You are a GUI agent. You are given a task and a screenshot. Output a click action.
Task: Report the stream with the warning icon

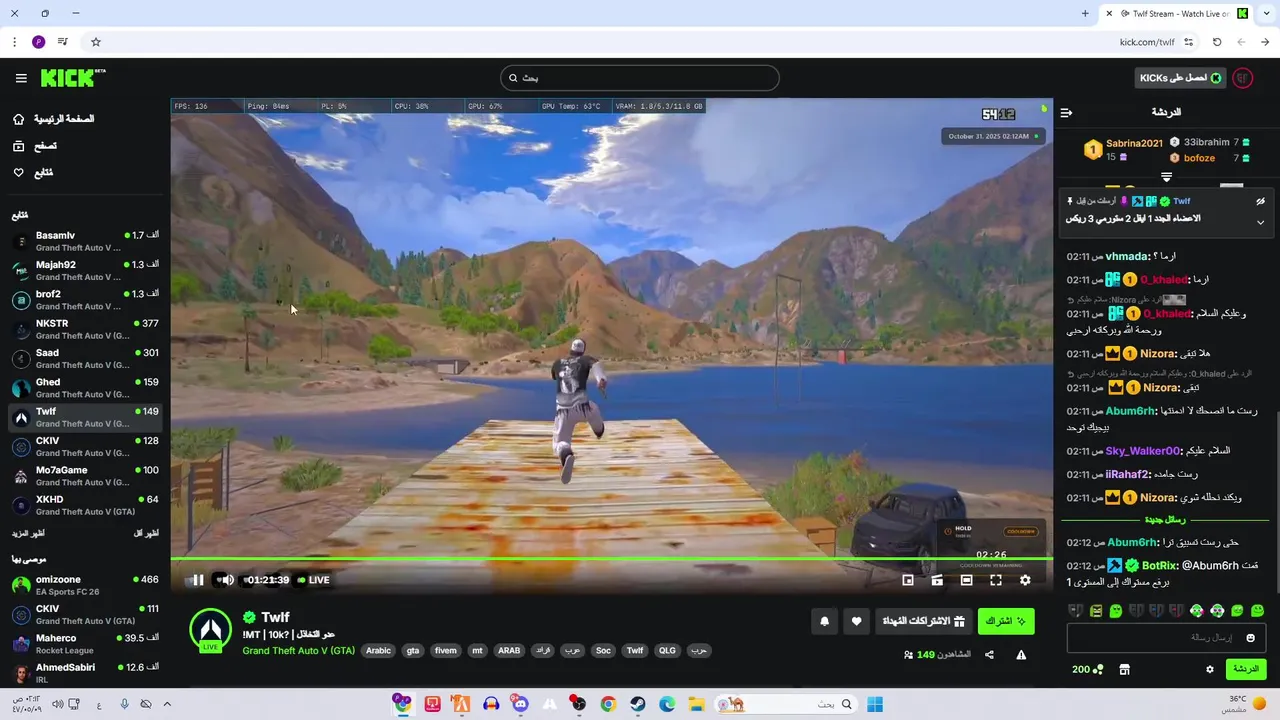[x=1021, y=655]
